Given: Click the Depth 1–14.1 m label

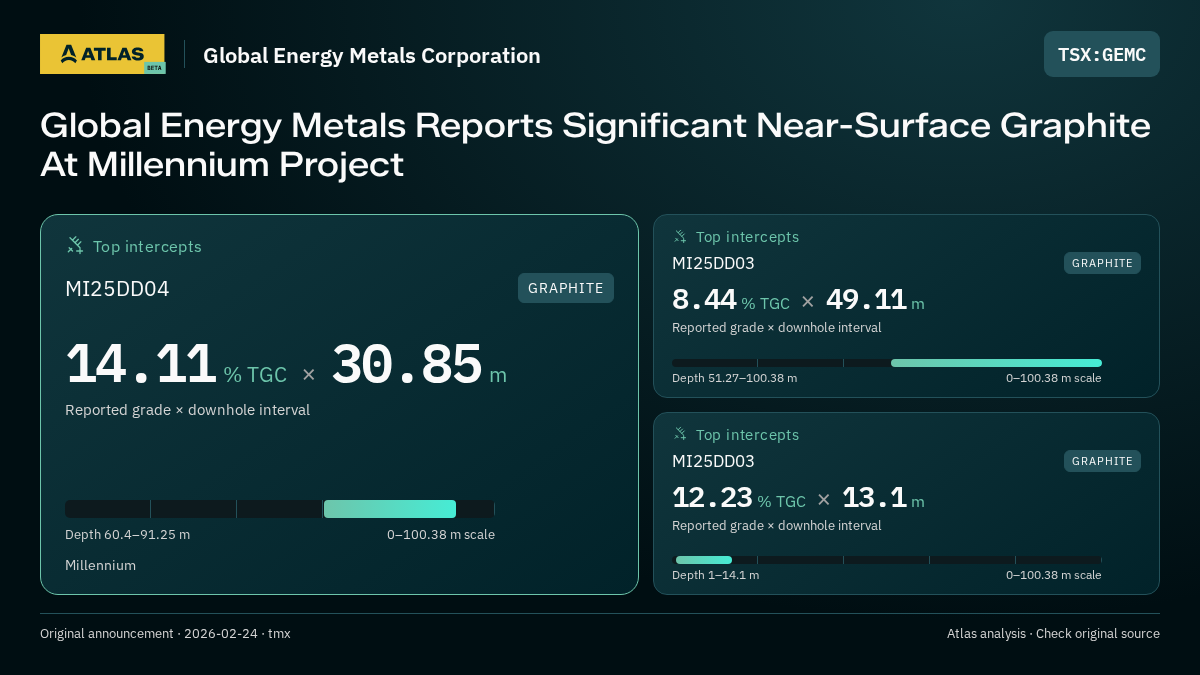Looking at the screenshot, I should 715,575.
